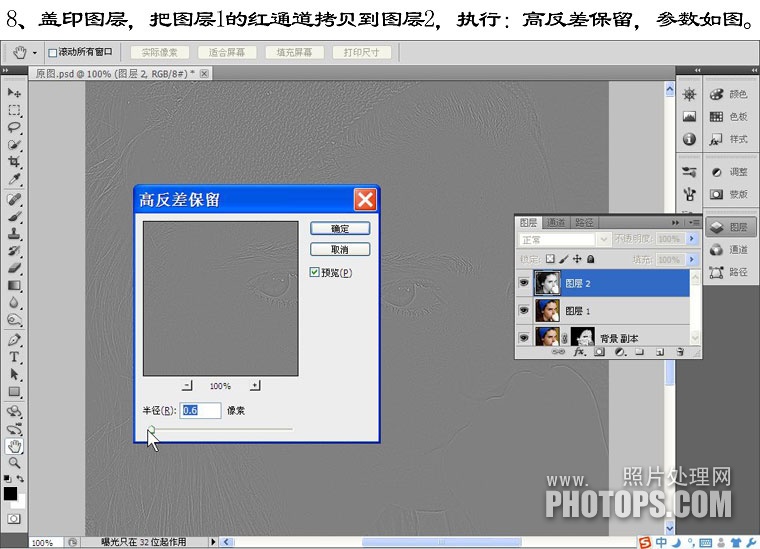Hide 图层 1 using its eye icon
The width and height of the screenshot is (760, 549).
[x=523, y=310]
